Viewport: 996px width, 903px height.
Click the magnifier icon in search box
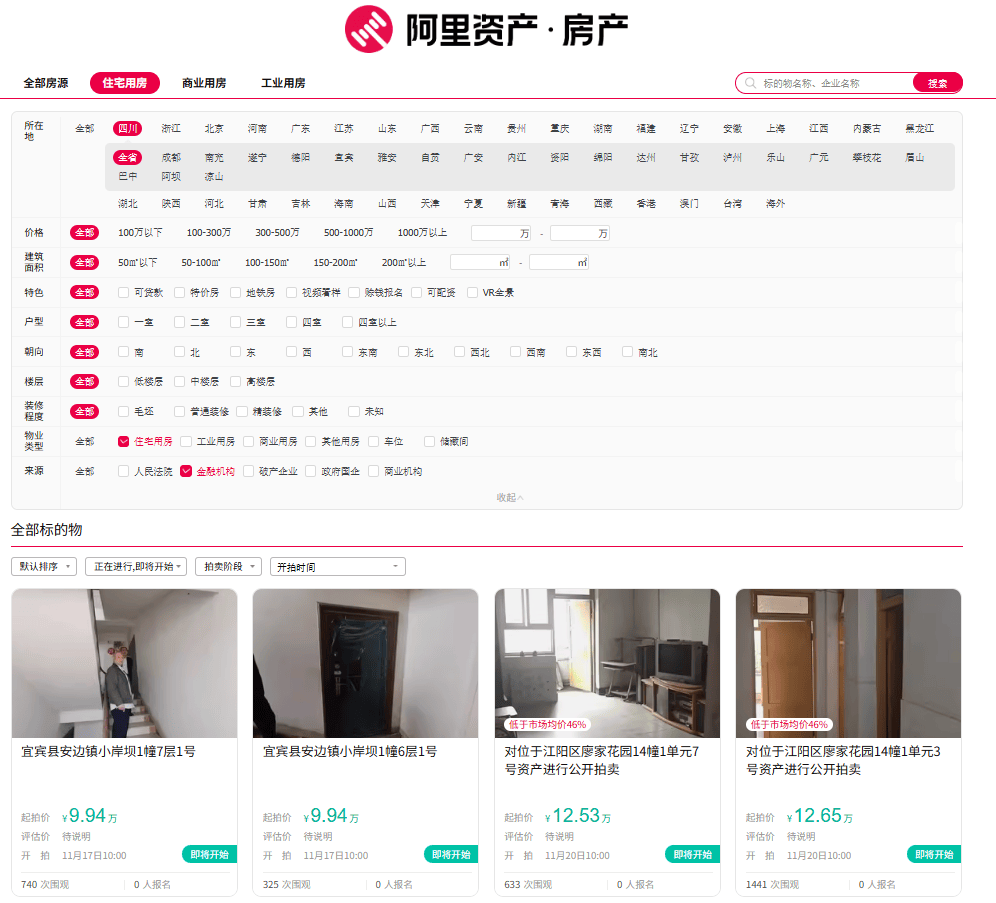749,83
